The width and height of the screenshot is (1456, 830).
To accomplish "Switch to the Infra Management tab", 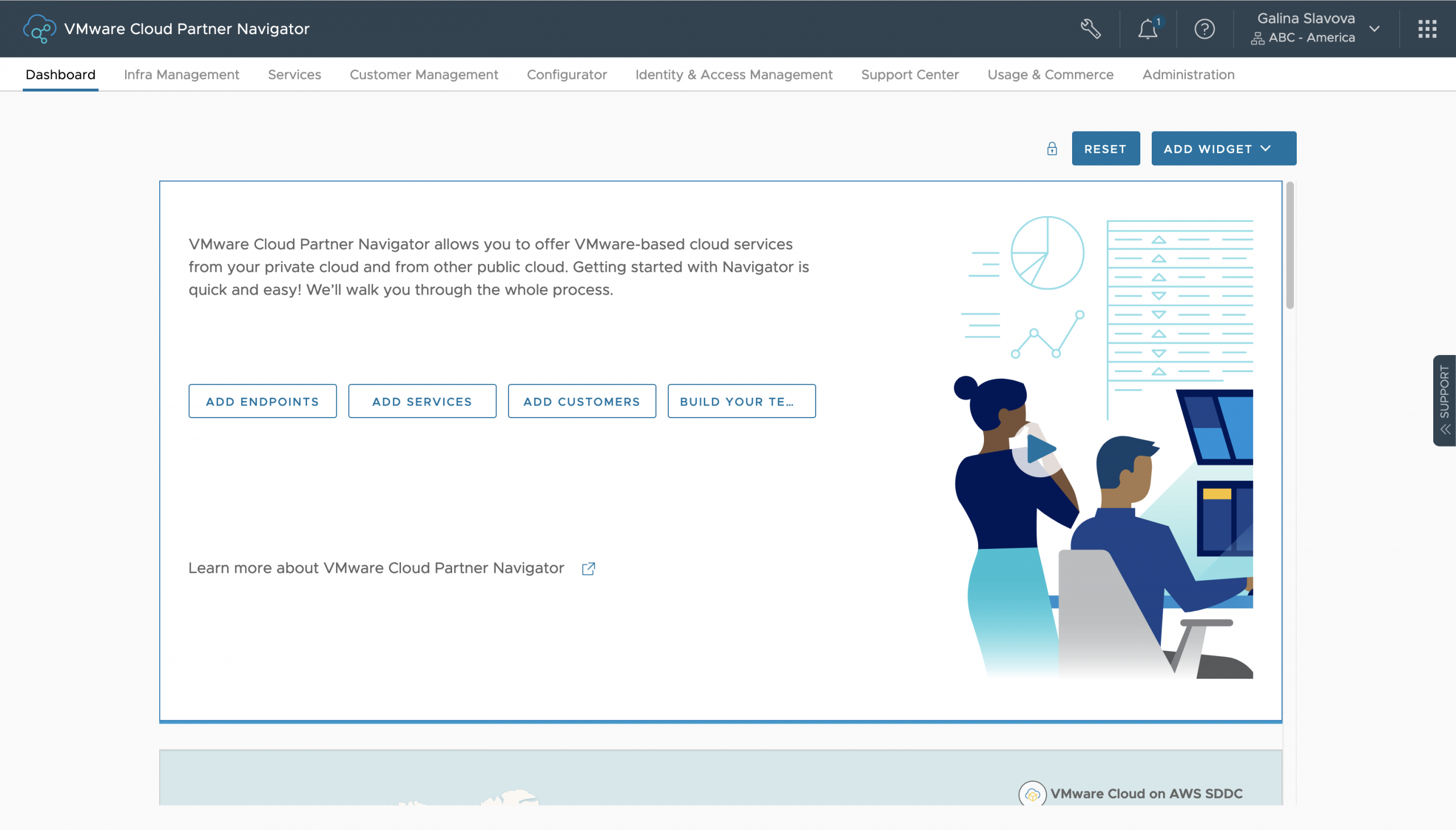I will [x=181, y=75].
